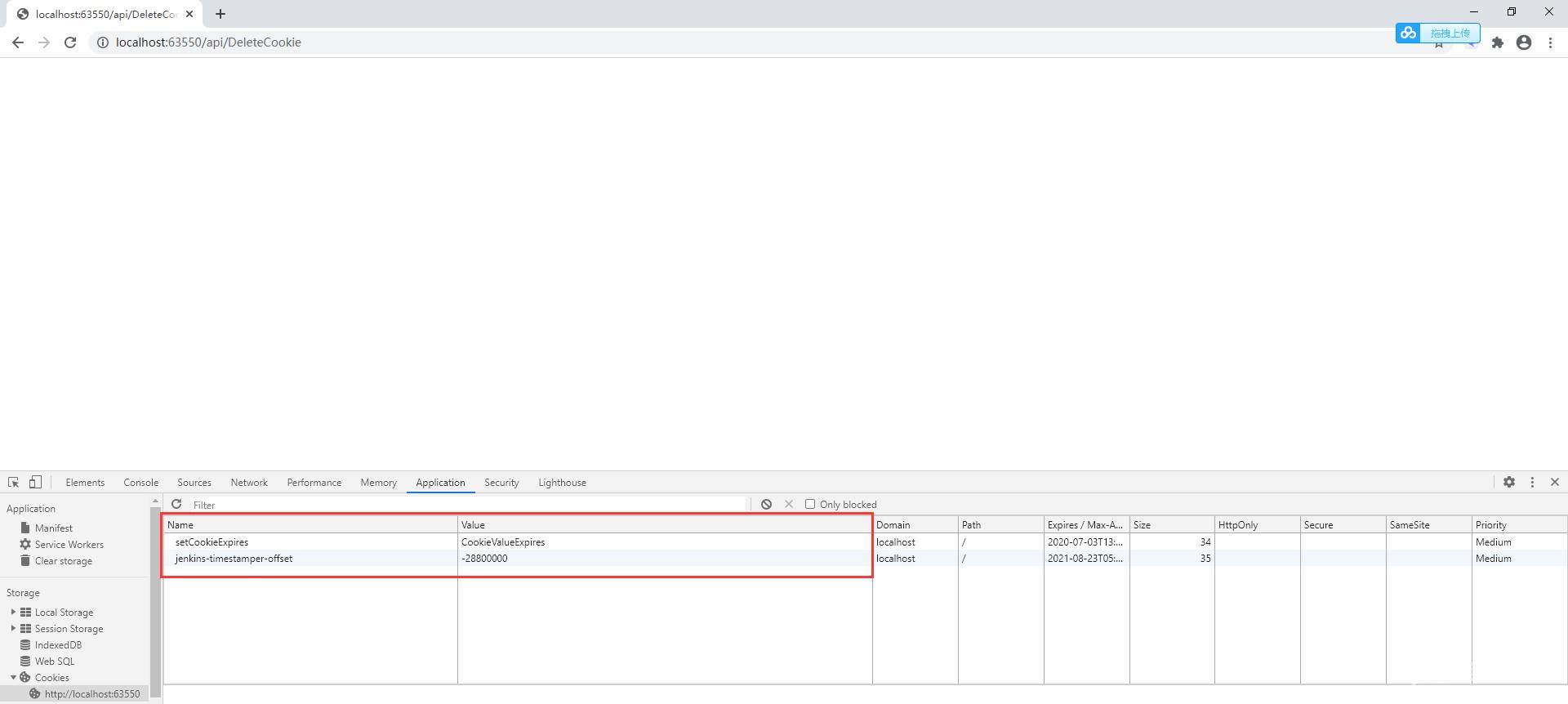
Task: Switch to the Console tab
Action: pyautogui.click(x=140, y=483)
